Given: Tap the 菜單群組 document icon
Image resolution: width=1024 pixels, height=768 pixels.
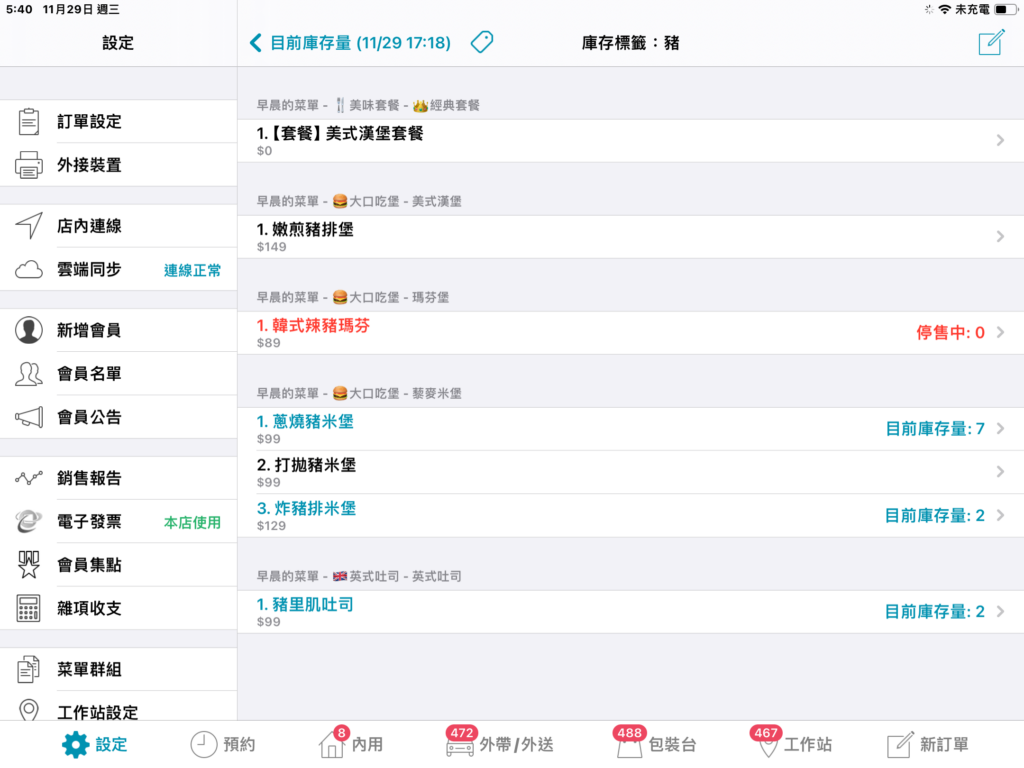Looking at the screenshot, I should pyautogui.click(x=29, y=669).
